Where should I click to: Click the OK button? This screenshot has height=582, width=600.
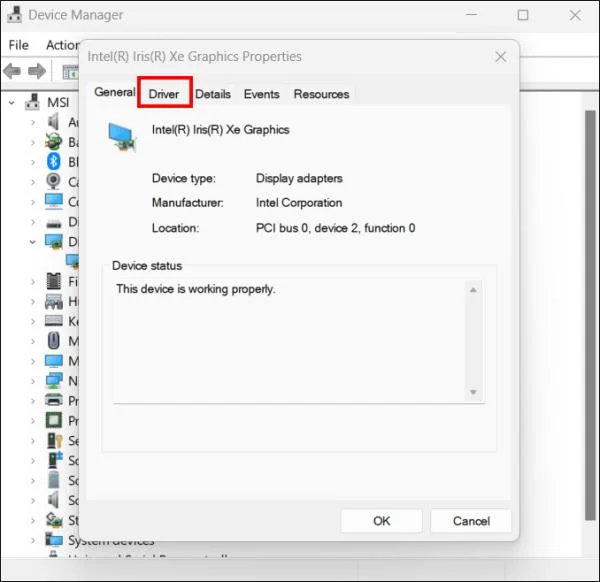click(x=382, y=521)
